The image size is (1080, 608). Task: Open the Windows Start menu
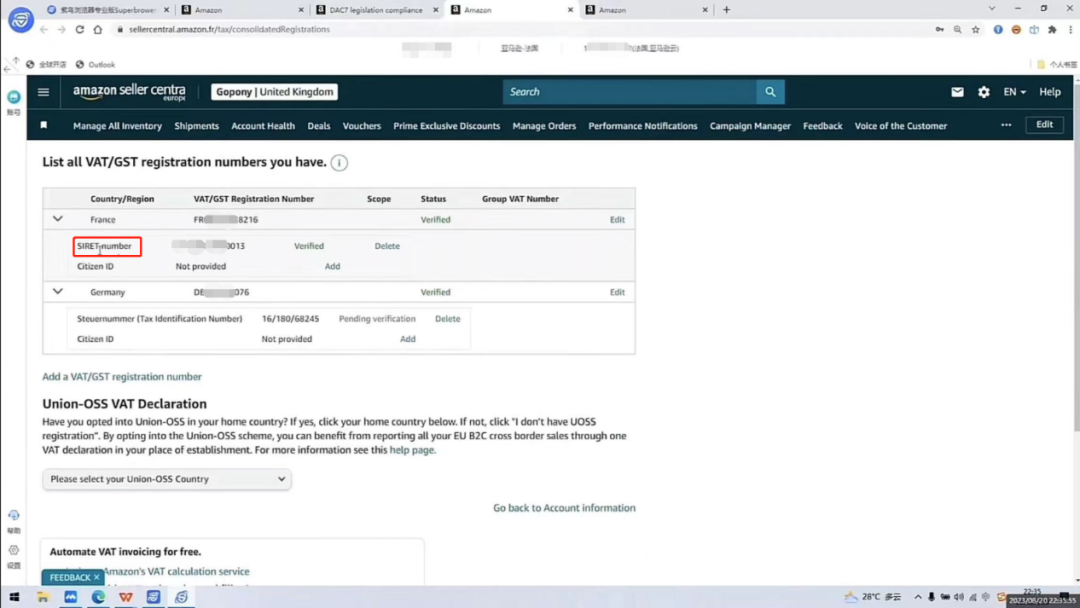14,597
